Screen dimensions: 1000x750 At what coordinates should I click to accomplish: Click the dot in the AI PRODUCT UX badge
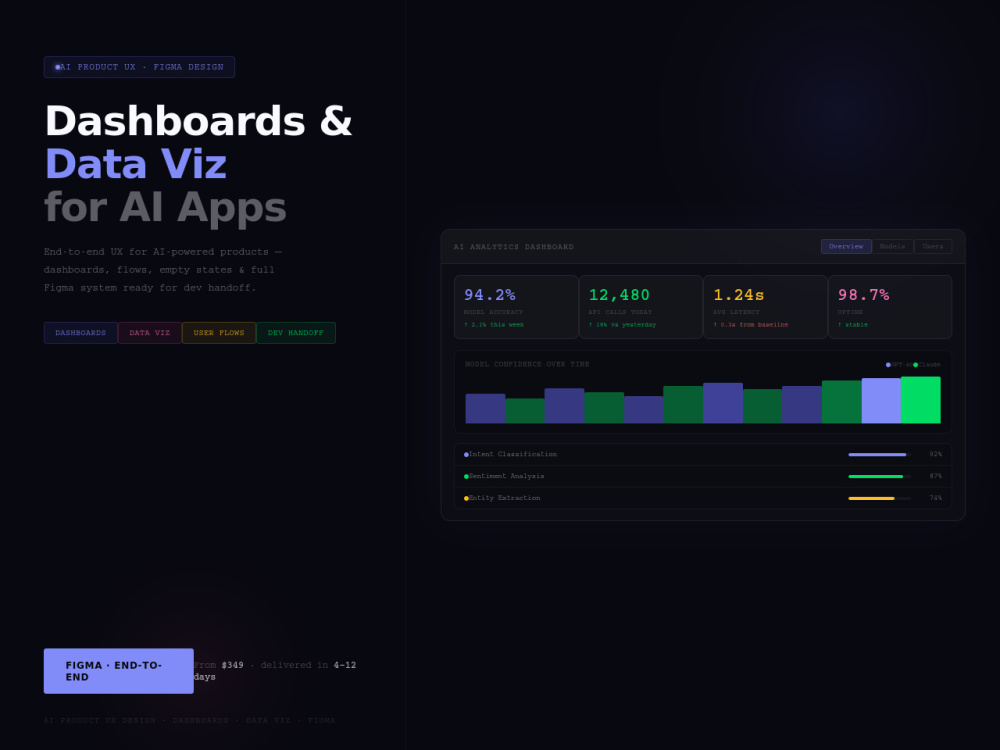pyautogui.click(x=57, y=67)
